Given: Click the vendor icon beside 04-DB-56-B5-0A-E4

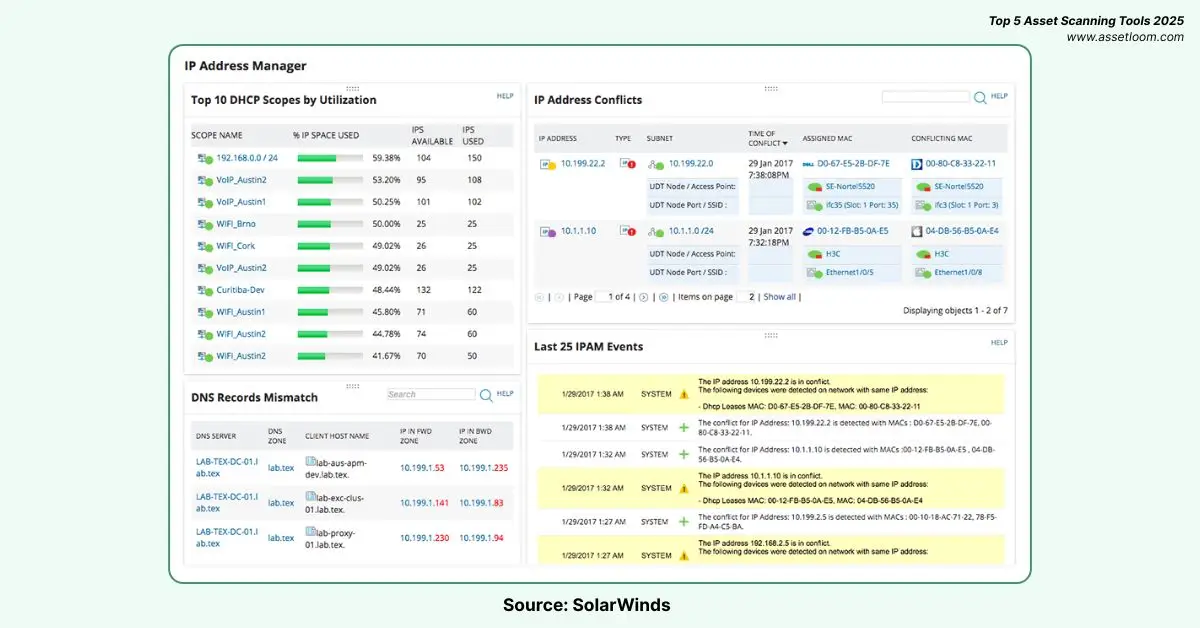Looking at the screenshot, I should pos(917,230).
